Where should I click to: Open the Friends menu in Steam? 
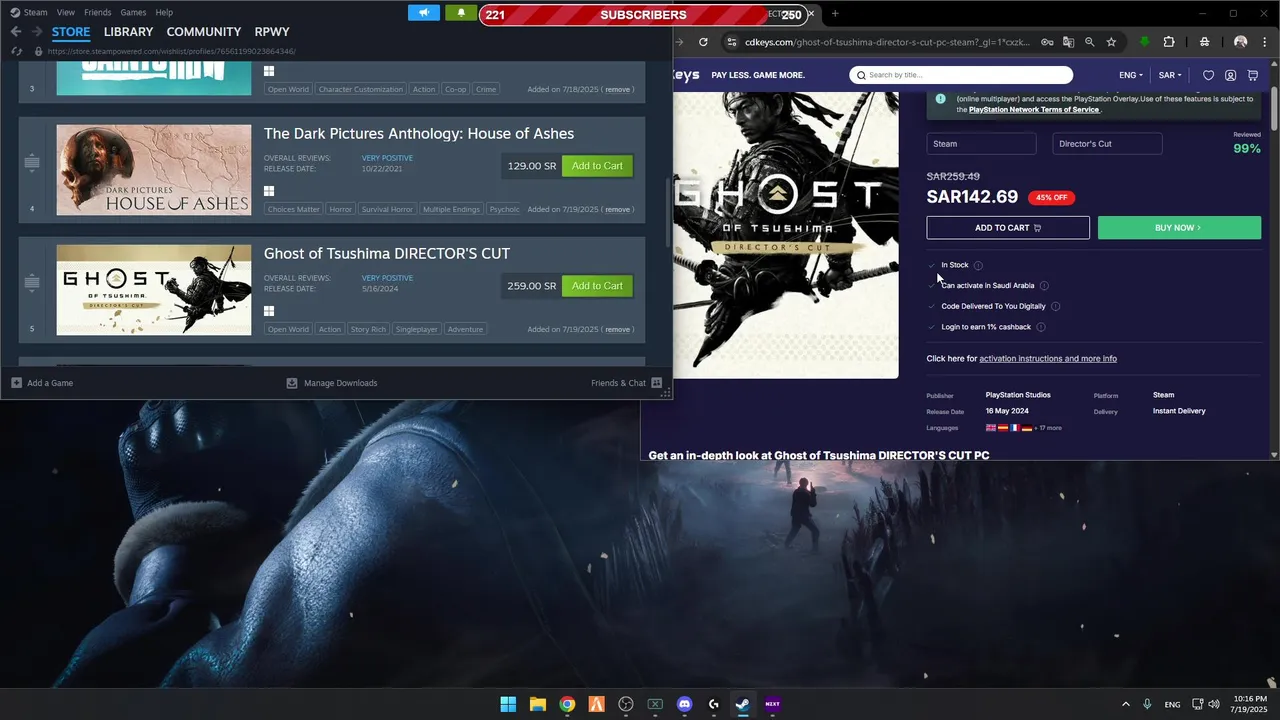coord(98,12)
